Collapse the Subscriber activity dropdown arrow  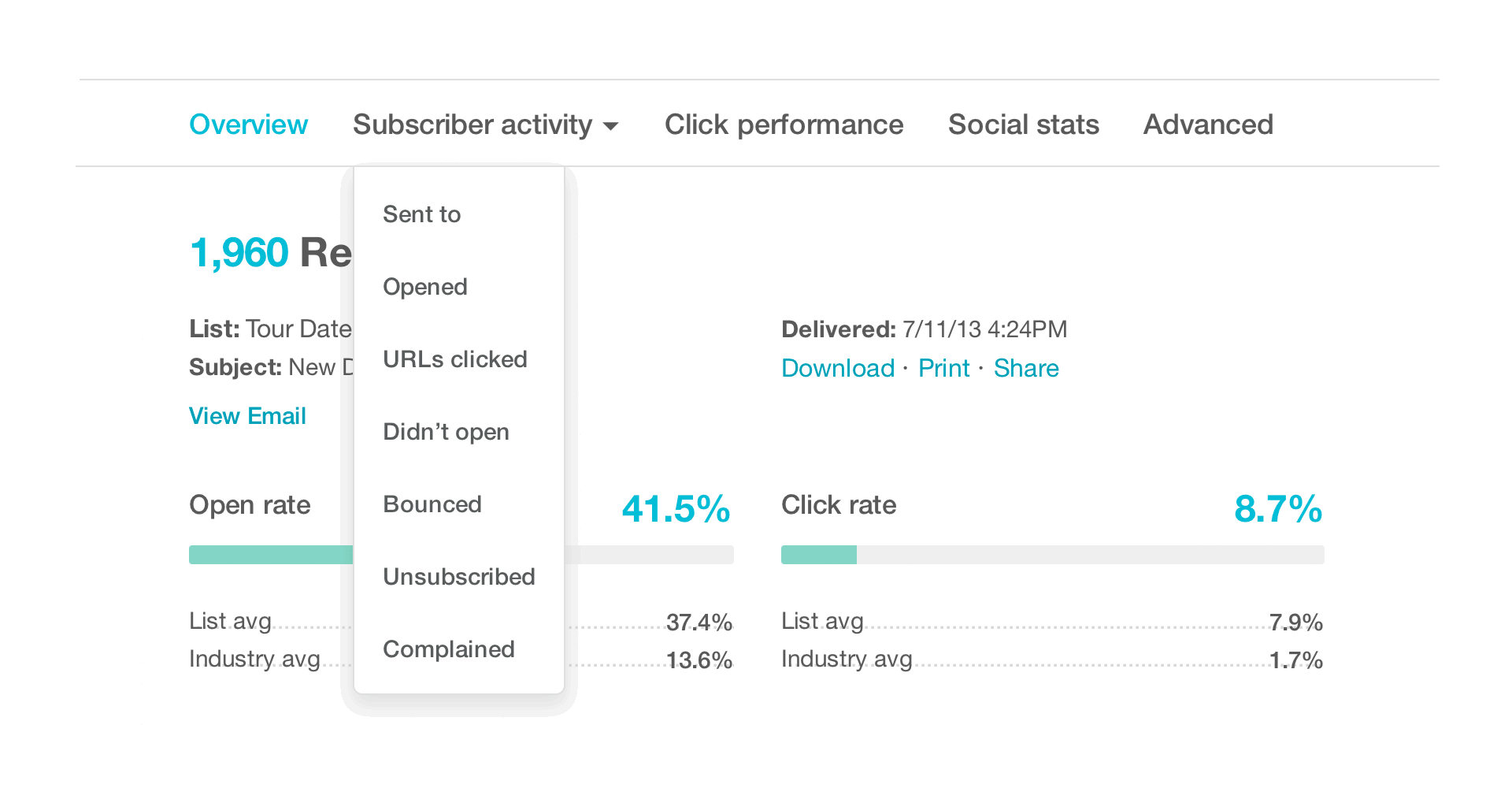click(x=610, y=126)
